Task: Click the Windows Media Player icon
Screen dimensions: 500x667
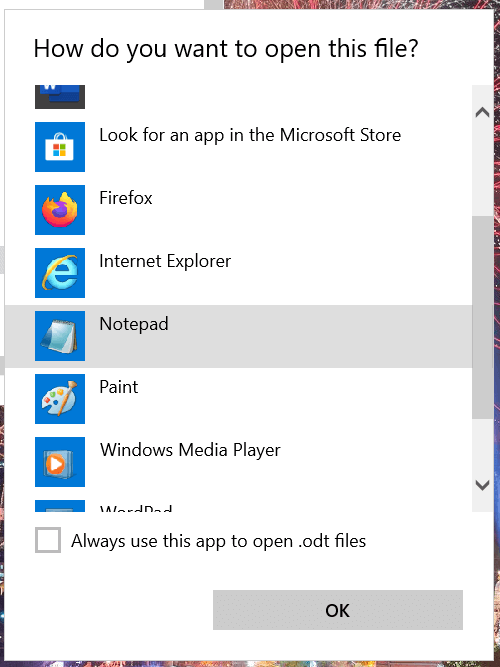Action: click(x=60, y=462)
